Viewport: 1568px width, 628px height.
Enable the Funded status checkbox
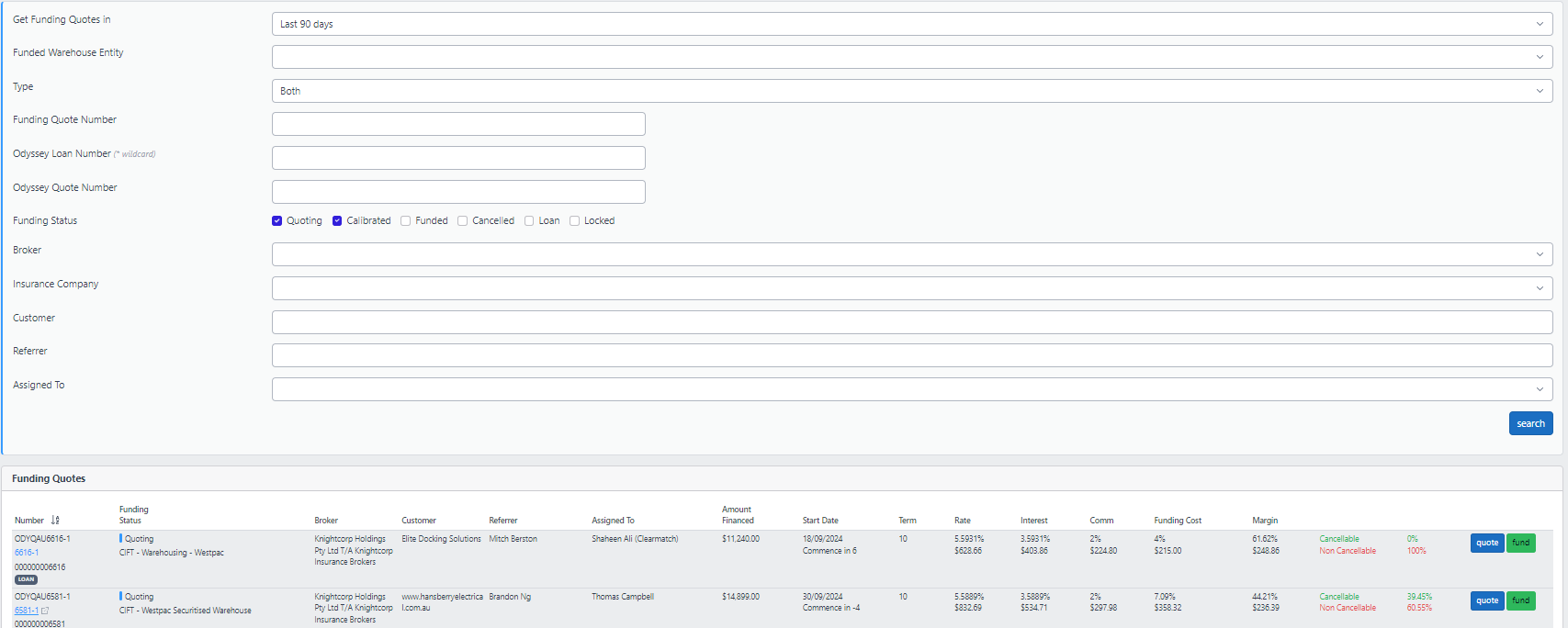pyautogui.click(x=406, y=221)
